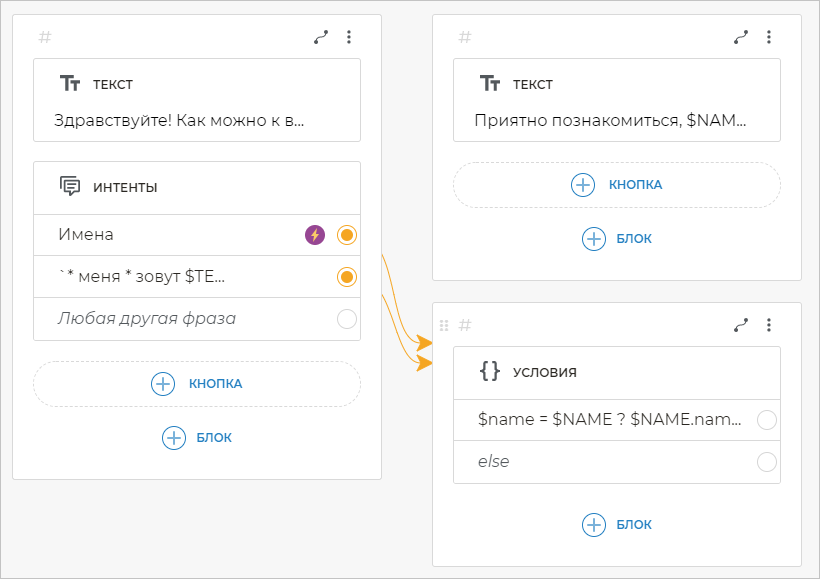Click the connection icon on the top-right card

coord(741,37)
